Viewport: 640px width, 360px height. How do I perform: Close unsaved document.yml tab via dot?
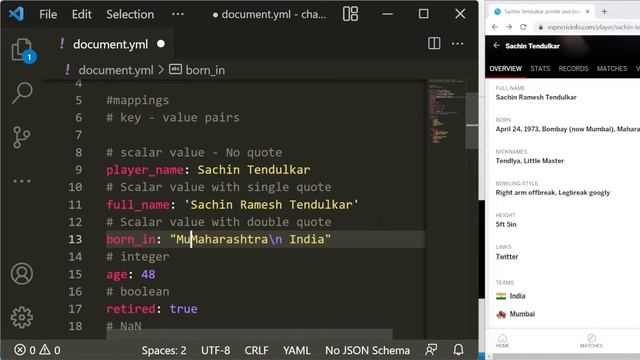click(161, 44)
